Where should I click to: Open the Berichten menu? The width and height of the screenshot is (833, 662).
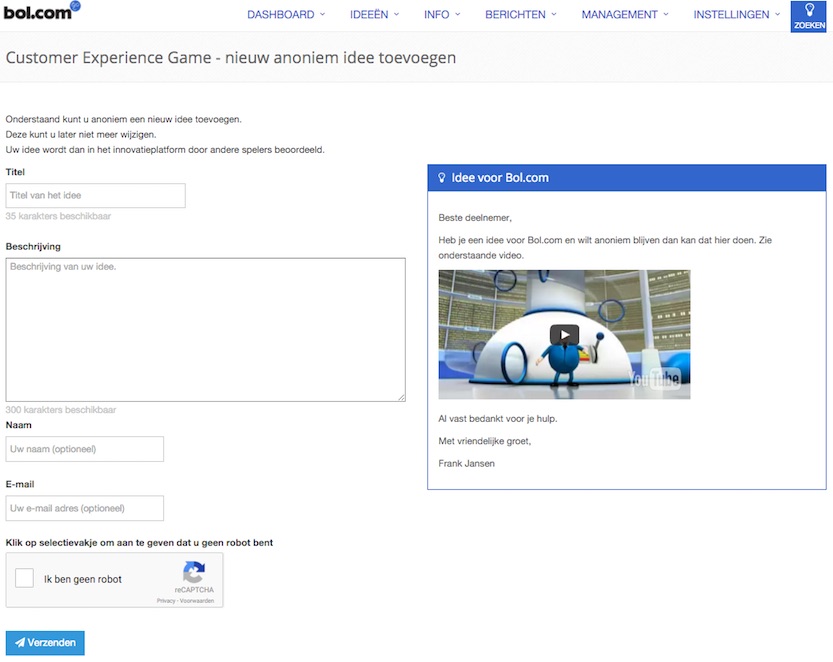point(521,15)
